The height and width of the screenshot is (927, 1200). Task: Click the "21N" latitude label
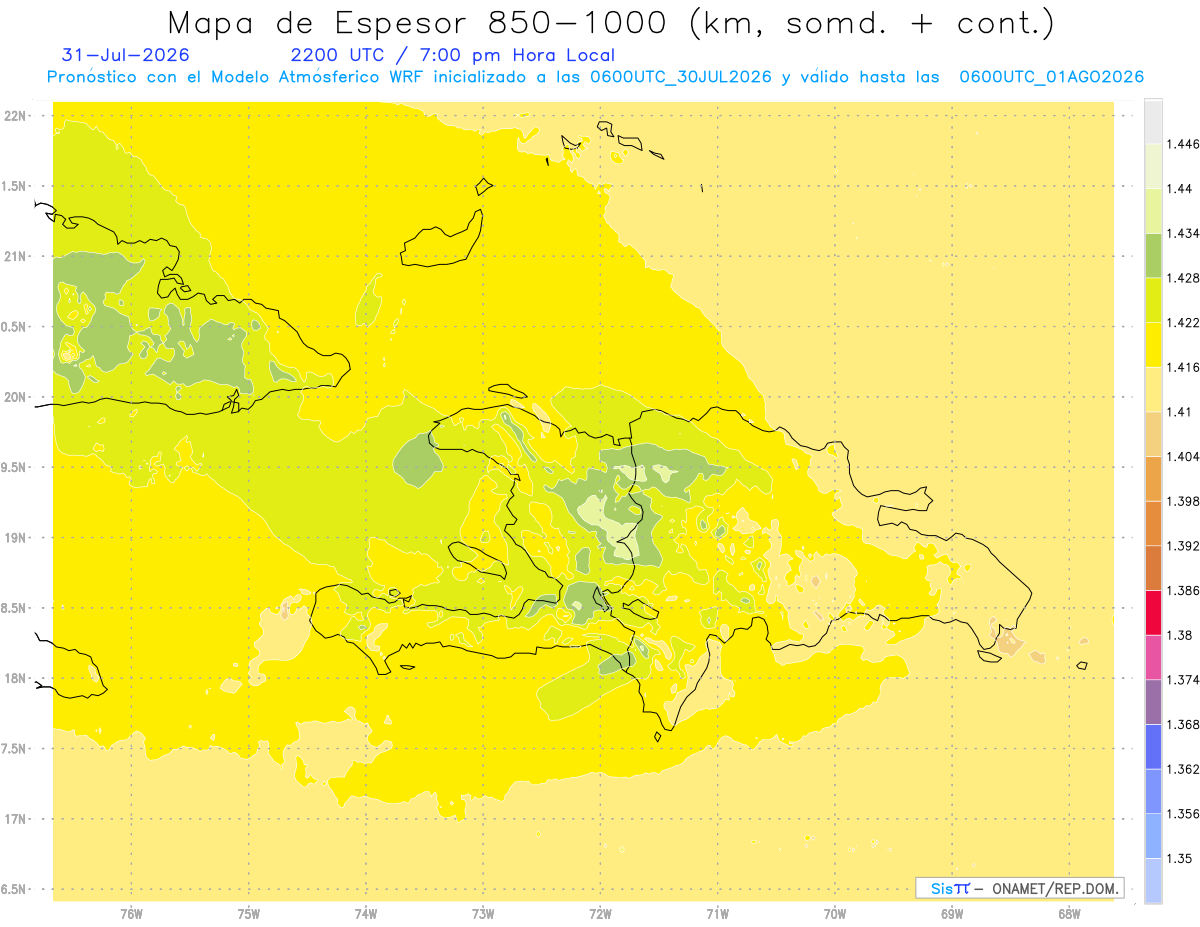16,257
